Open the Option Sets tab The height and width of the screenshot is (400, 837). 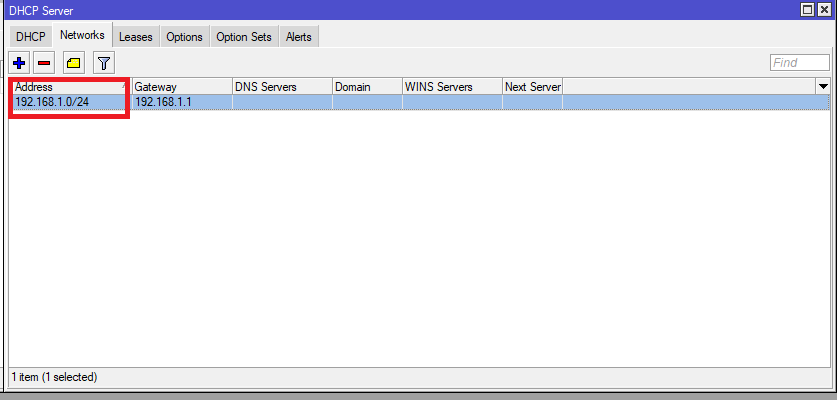(244, 37)
